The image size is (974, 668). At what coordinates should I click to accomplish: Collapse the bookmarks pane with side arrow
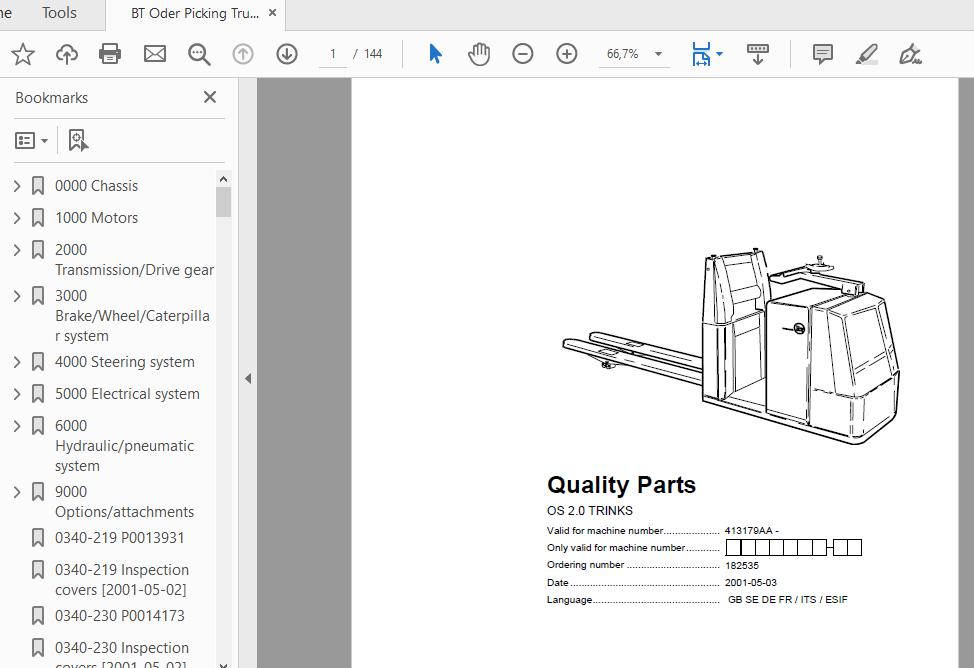(x=247, y=378)
